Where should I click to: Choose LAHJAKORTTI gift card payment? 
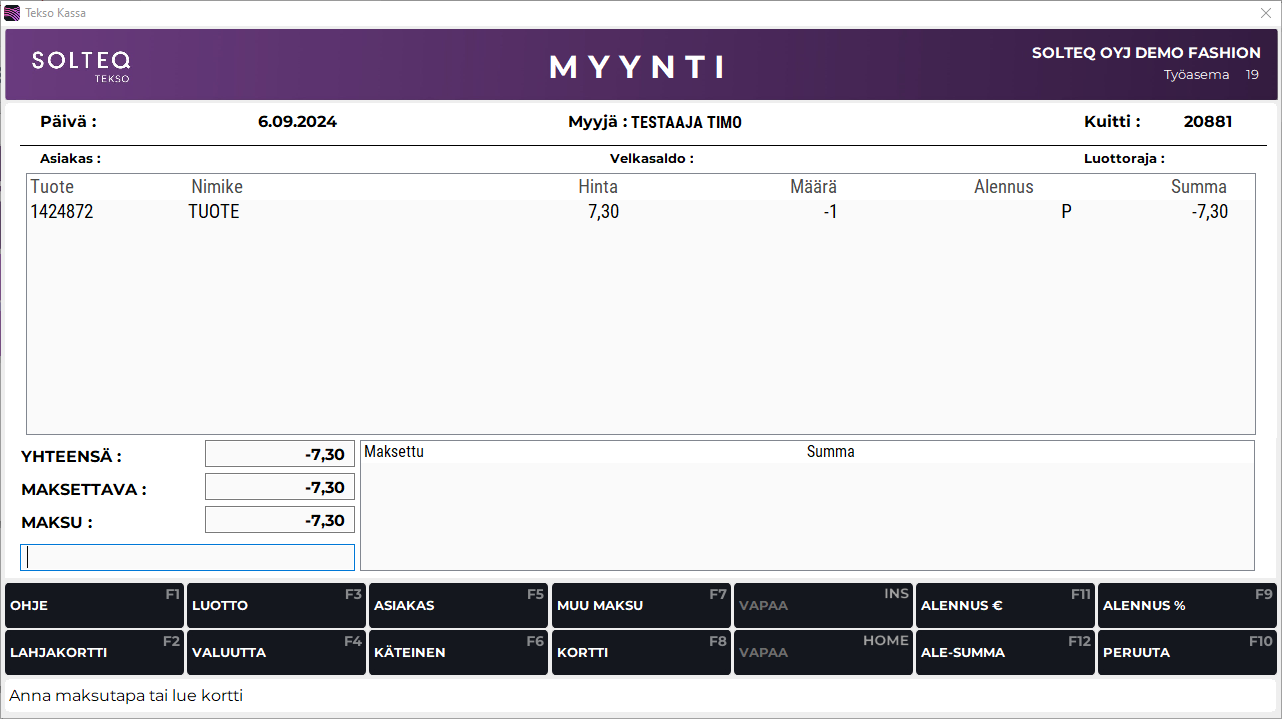tap(94, 653)
